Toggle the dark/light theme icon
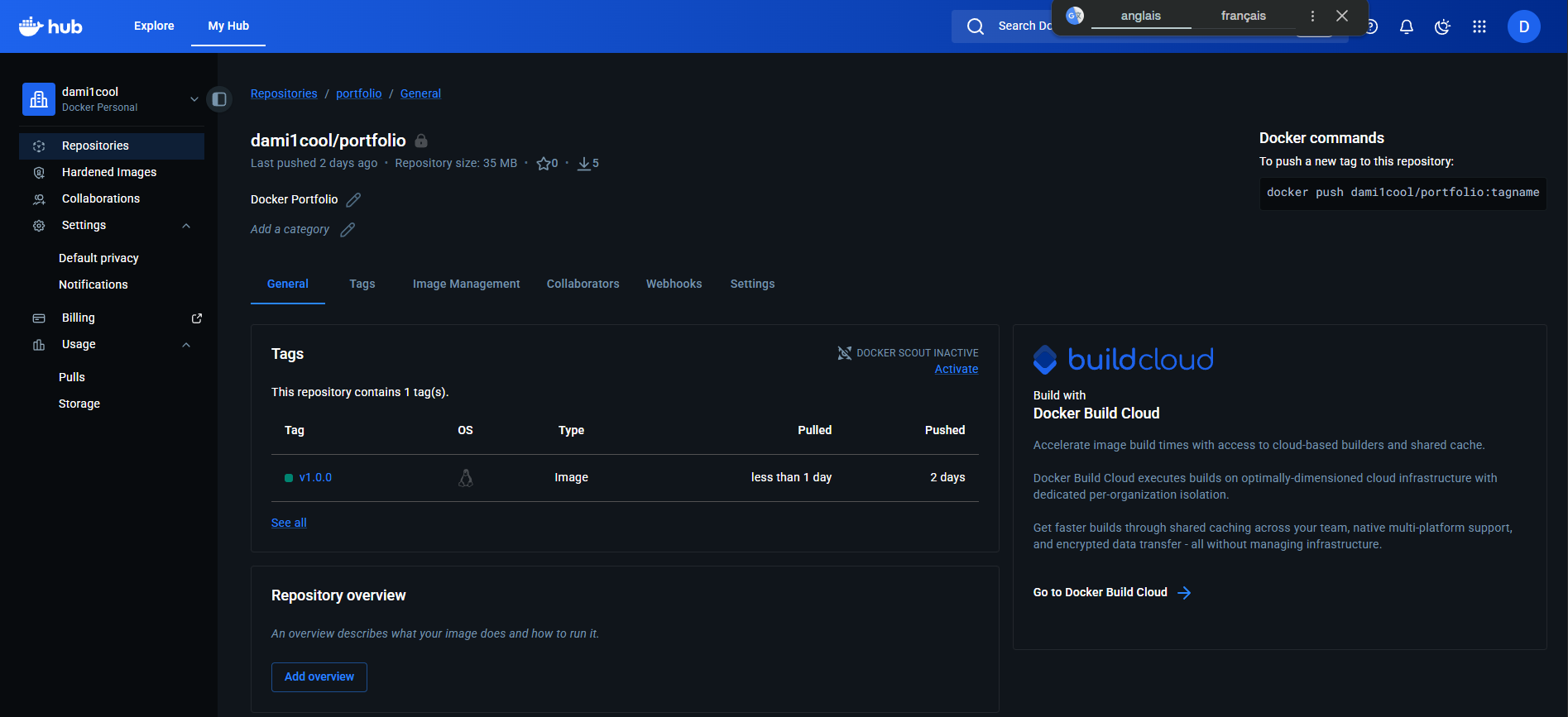 [x=1442, y=26]
